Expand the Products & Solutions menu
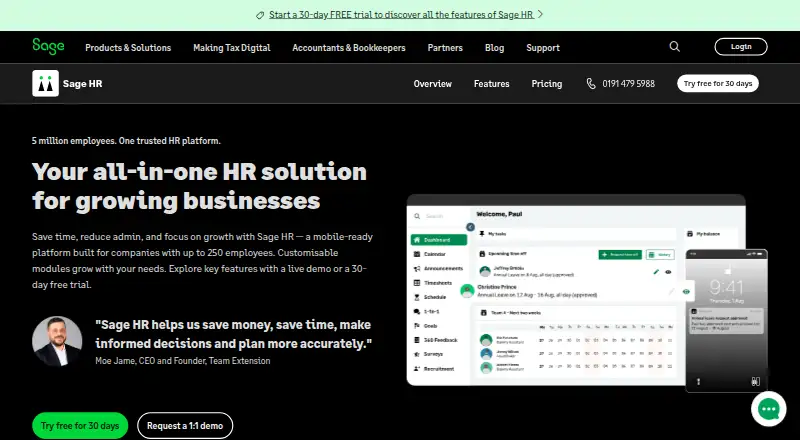The width and height of the screenshot is (800, 440). click(128, 47)
